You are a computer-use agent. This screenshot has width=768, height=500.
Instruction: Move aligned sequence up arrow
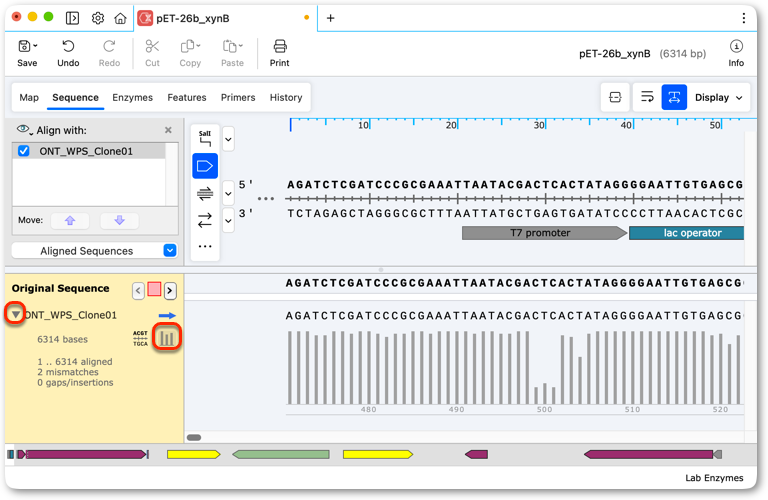pyautogui.click(x=70, y=220)
